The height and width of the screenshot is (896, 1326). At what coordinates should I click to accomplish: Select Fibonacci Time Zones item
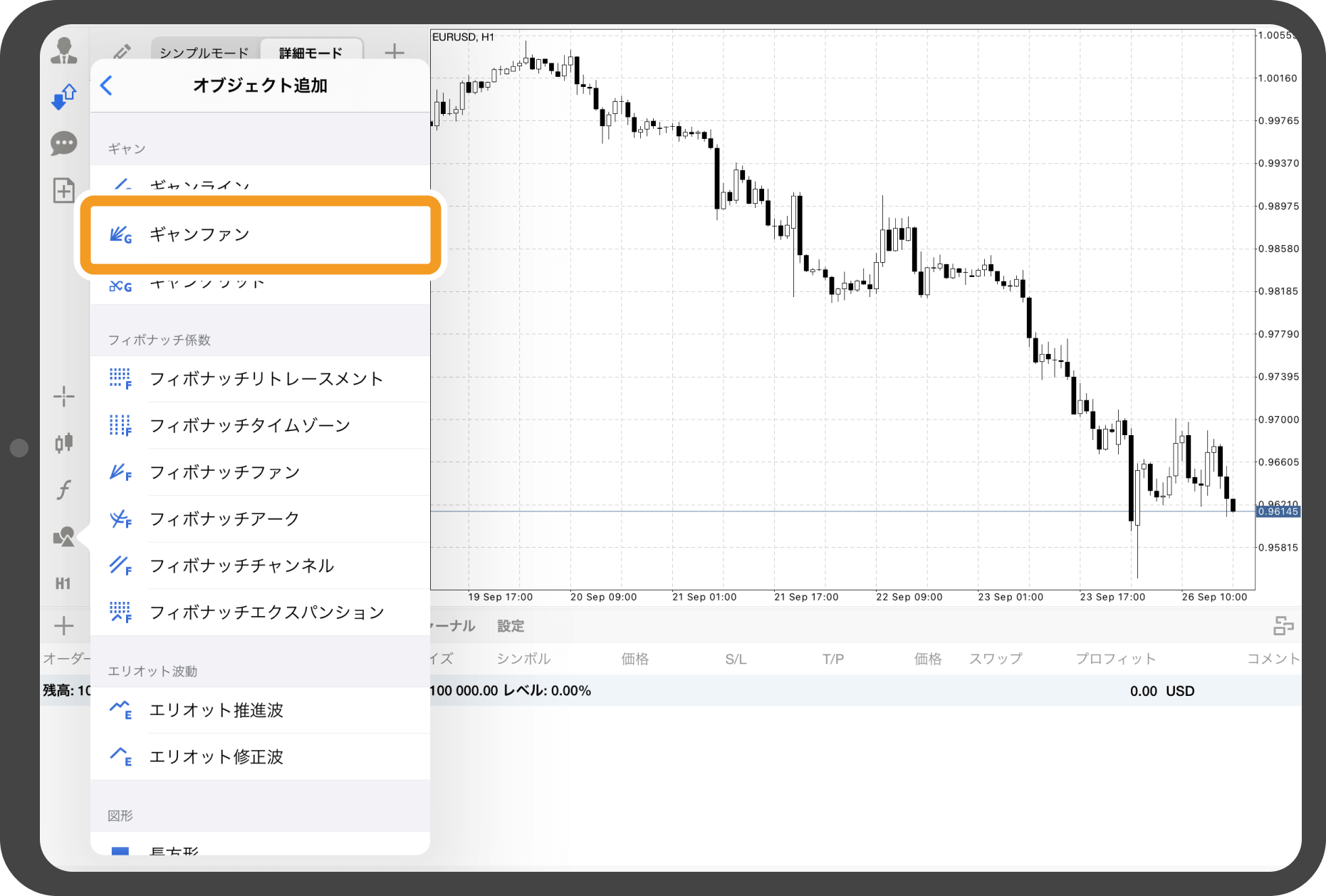(x=260, y=426)
